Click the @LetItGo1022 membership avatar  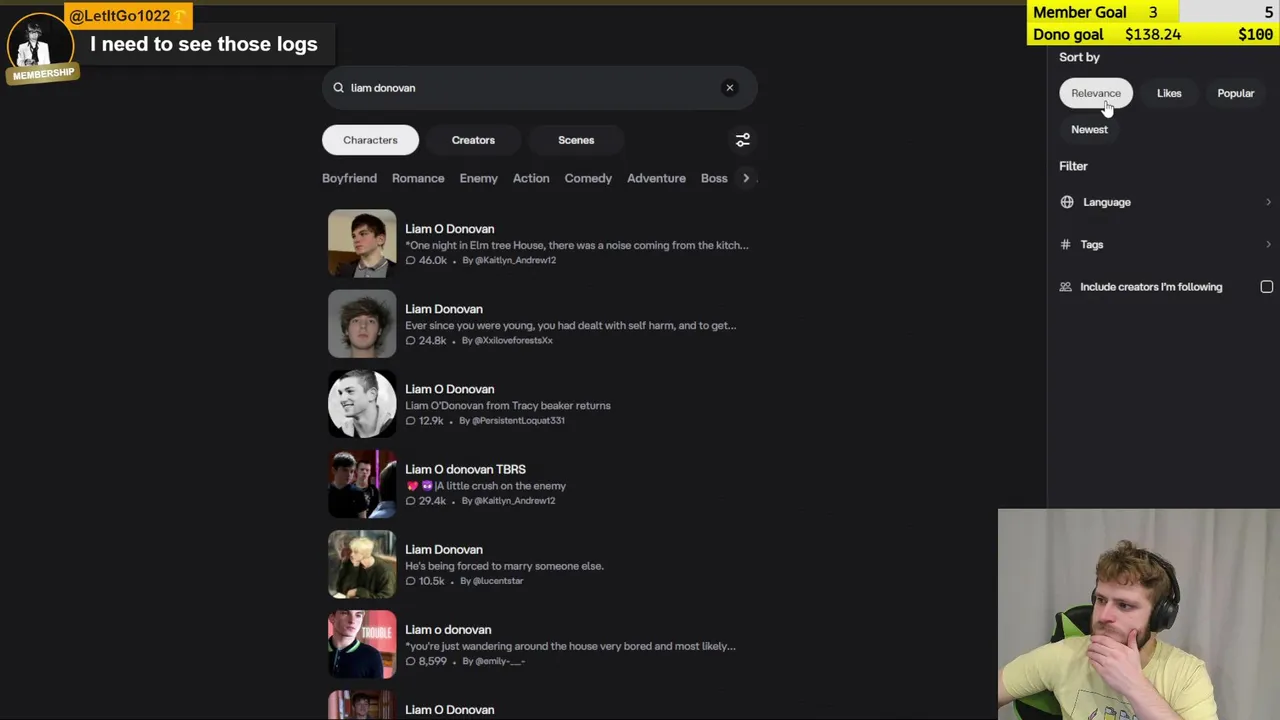(x=39, y=46)
